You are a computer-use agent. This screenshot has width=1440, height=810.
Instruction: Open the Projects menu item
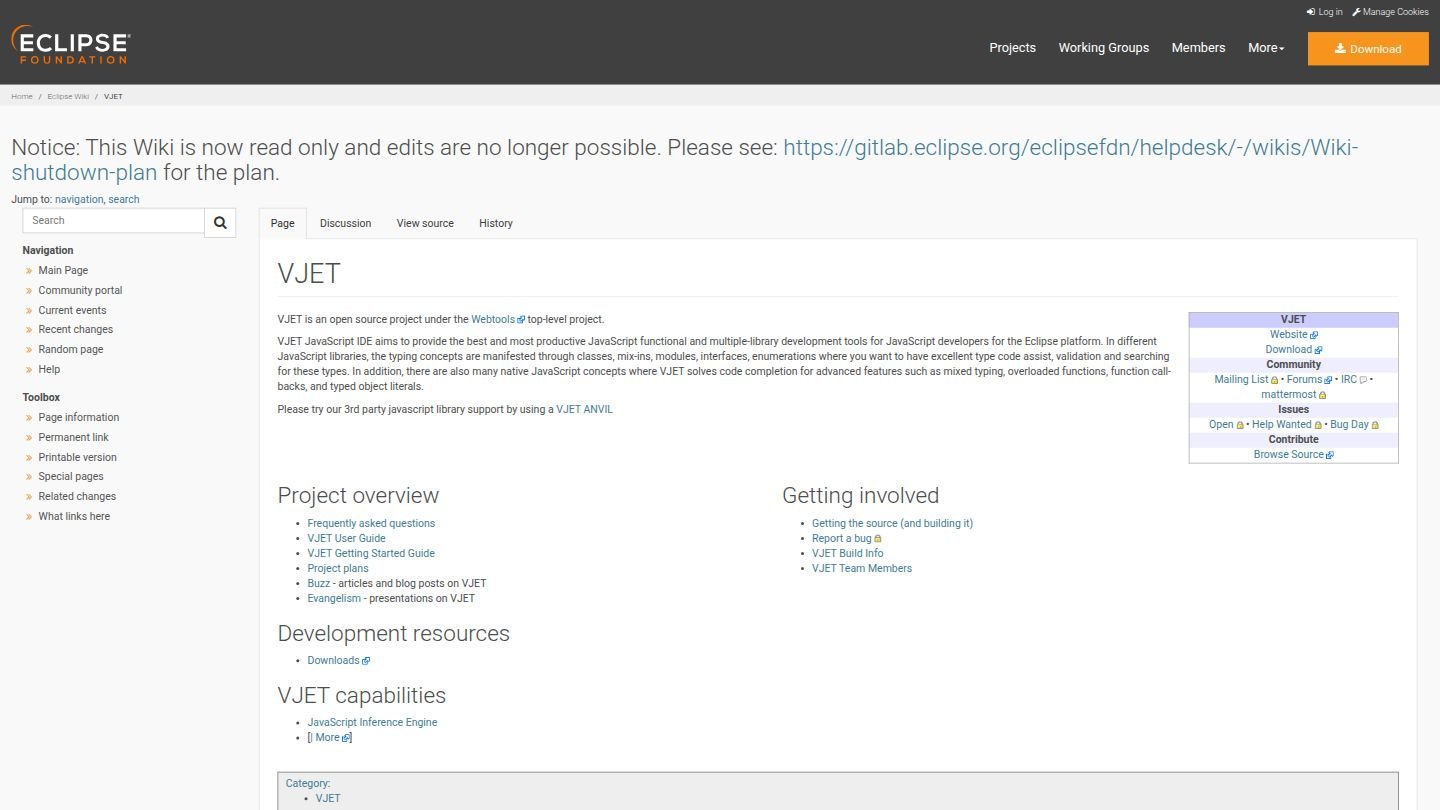(x=1012, y=48)
